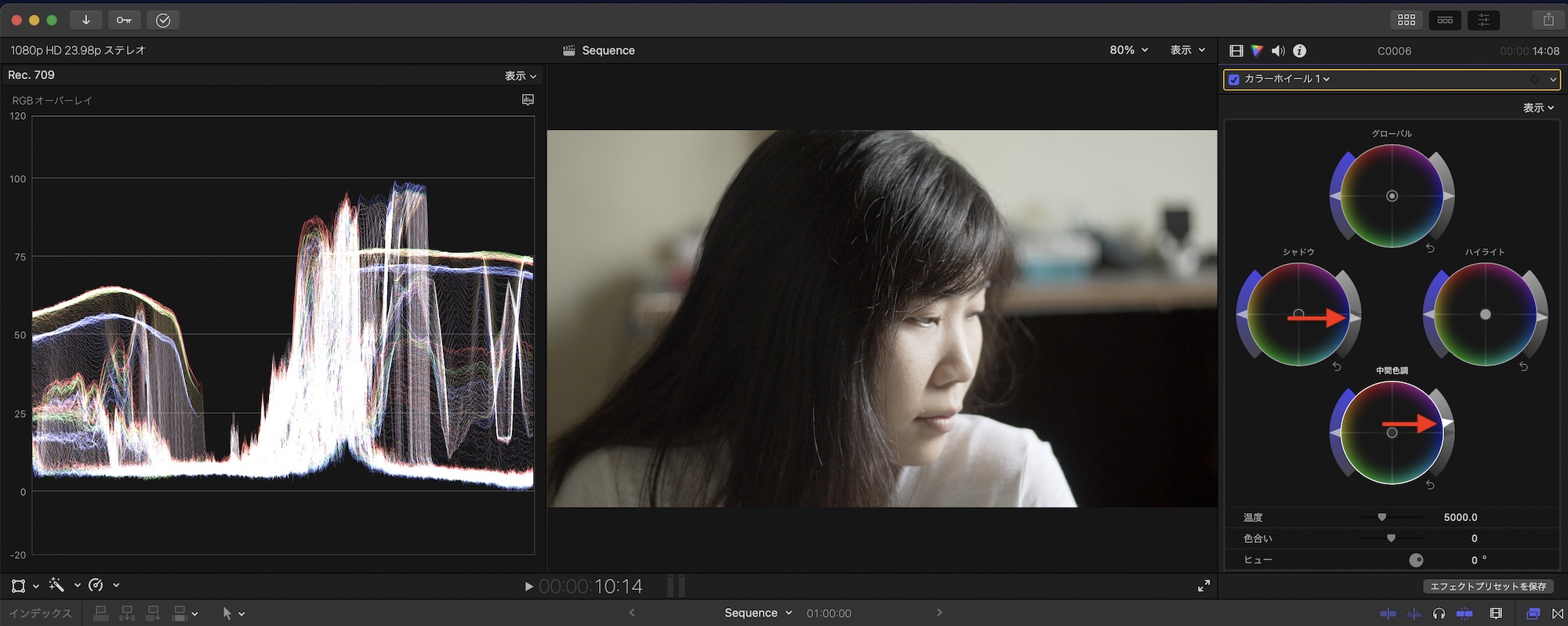
Task: Toggle the browser visibility grid button
Action: (x=1406, y=20)
